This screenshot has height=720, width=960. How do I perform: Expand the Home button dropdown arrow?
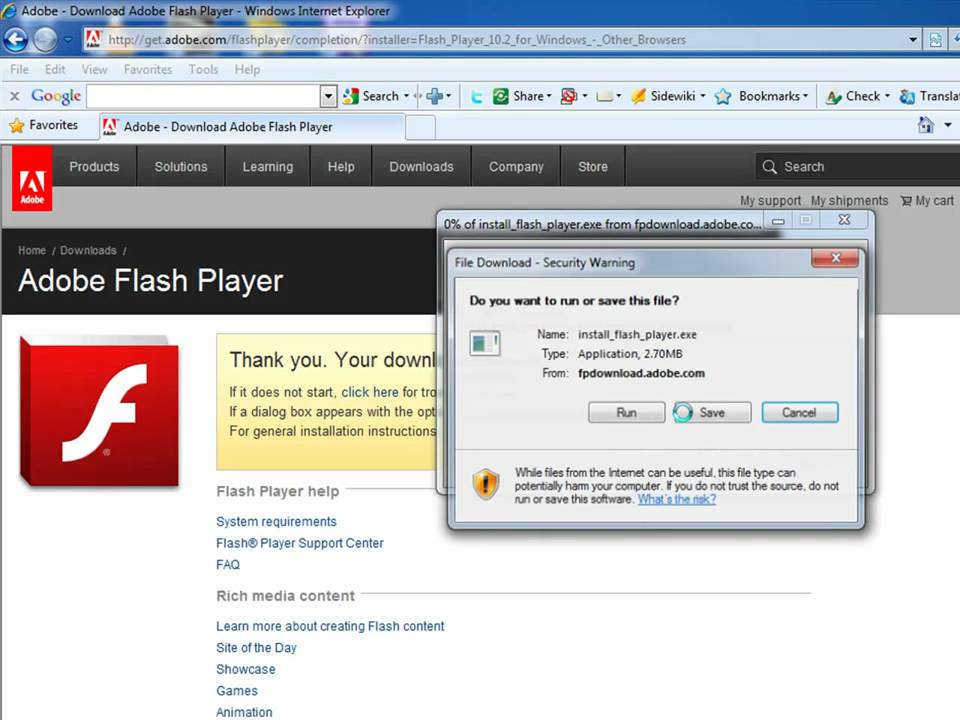tap(948, 125)
